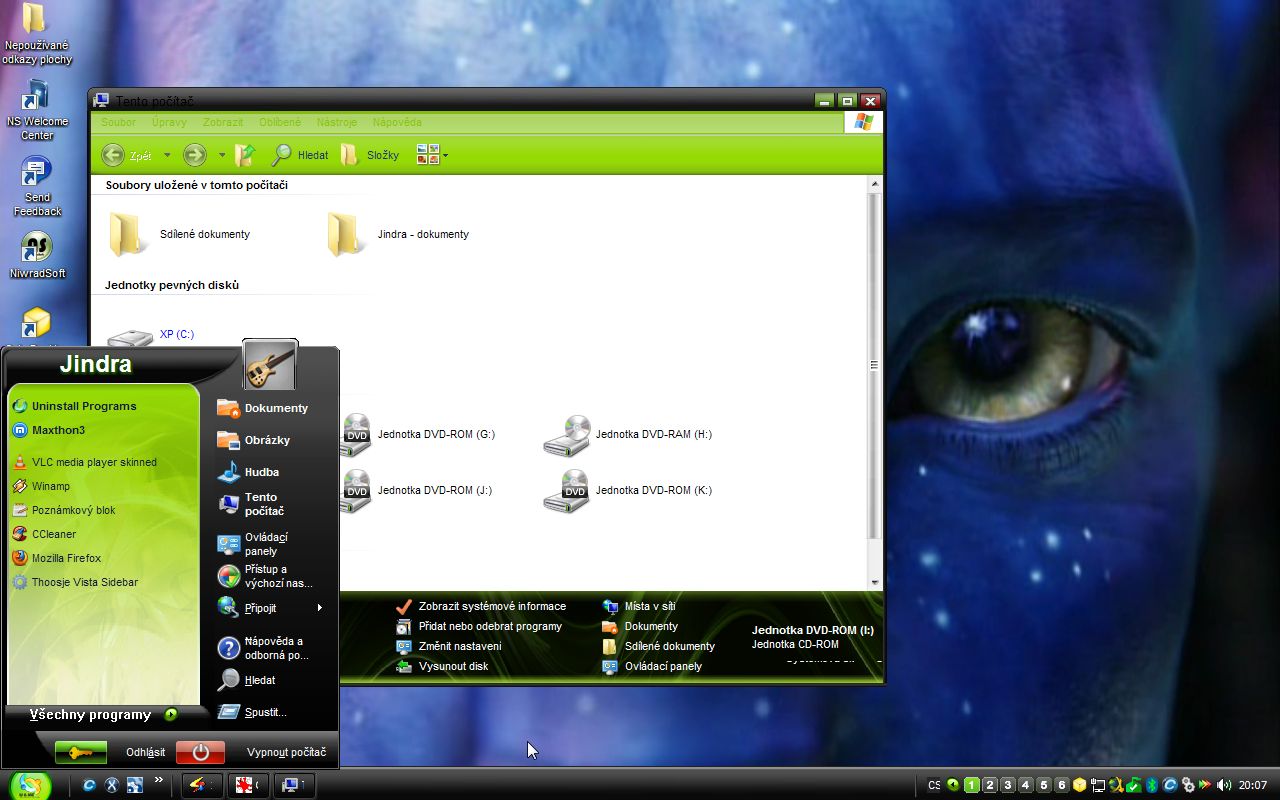Click the Up one folder toolbar icon
This screenshot has width=1280, height=800.
[245, 155]
